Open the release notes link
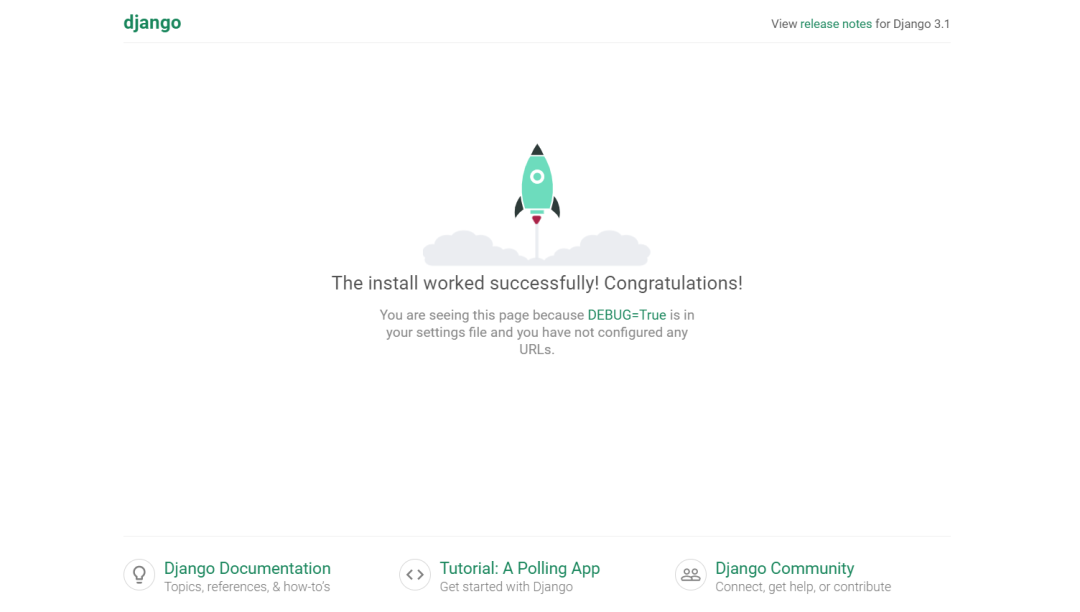This screenshot has width=1080, height=612. (835, 24)
